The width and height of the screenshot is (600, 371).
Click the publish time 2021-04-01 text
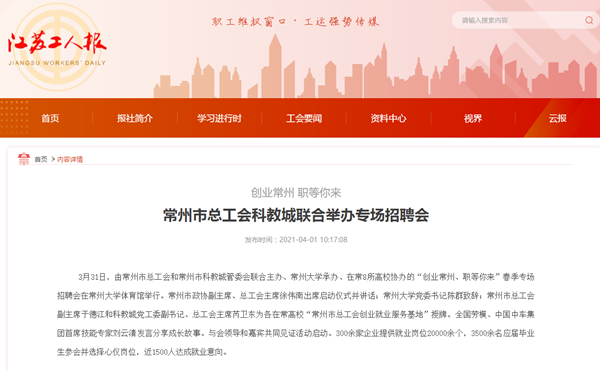(x=296, y=240)
